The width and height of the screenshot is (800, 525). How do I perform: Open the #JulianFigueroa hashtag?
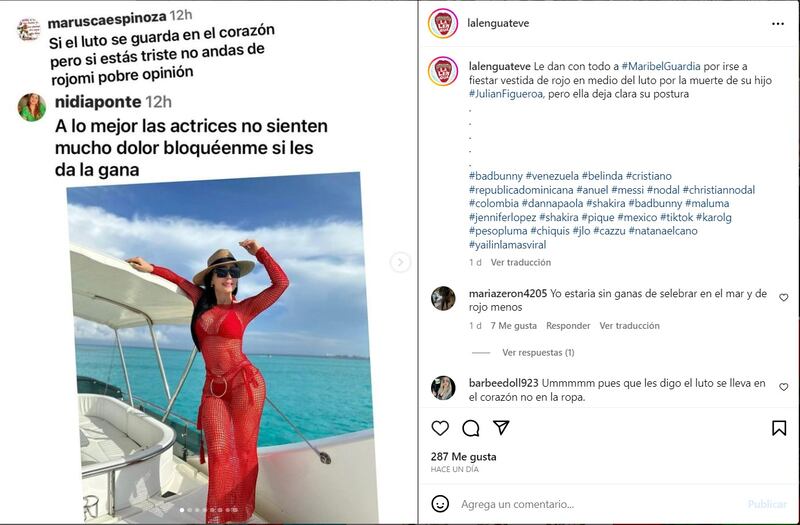[506, 94]
